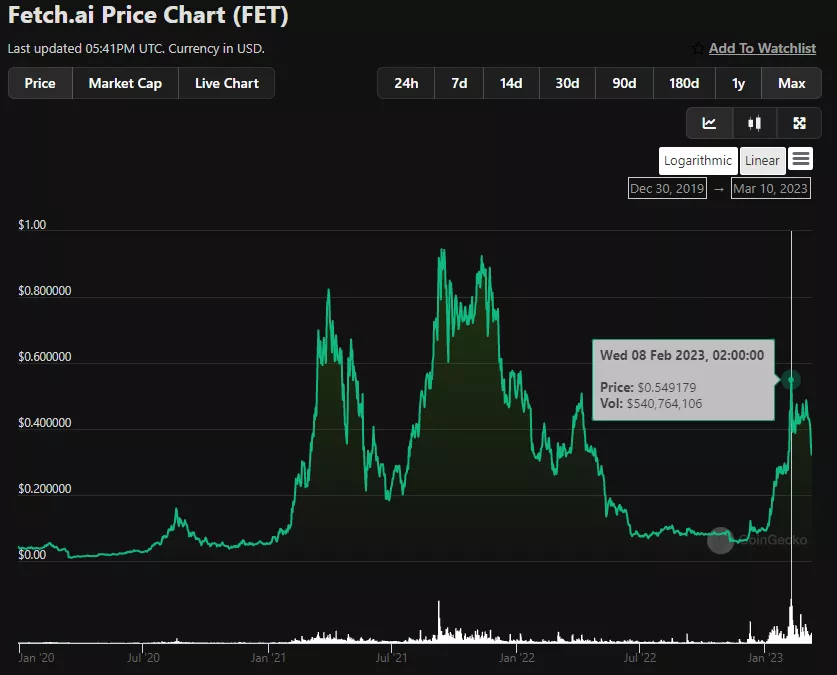Set time range to 7d

pos(459,83)
